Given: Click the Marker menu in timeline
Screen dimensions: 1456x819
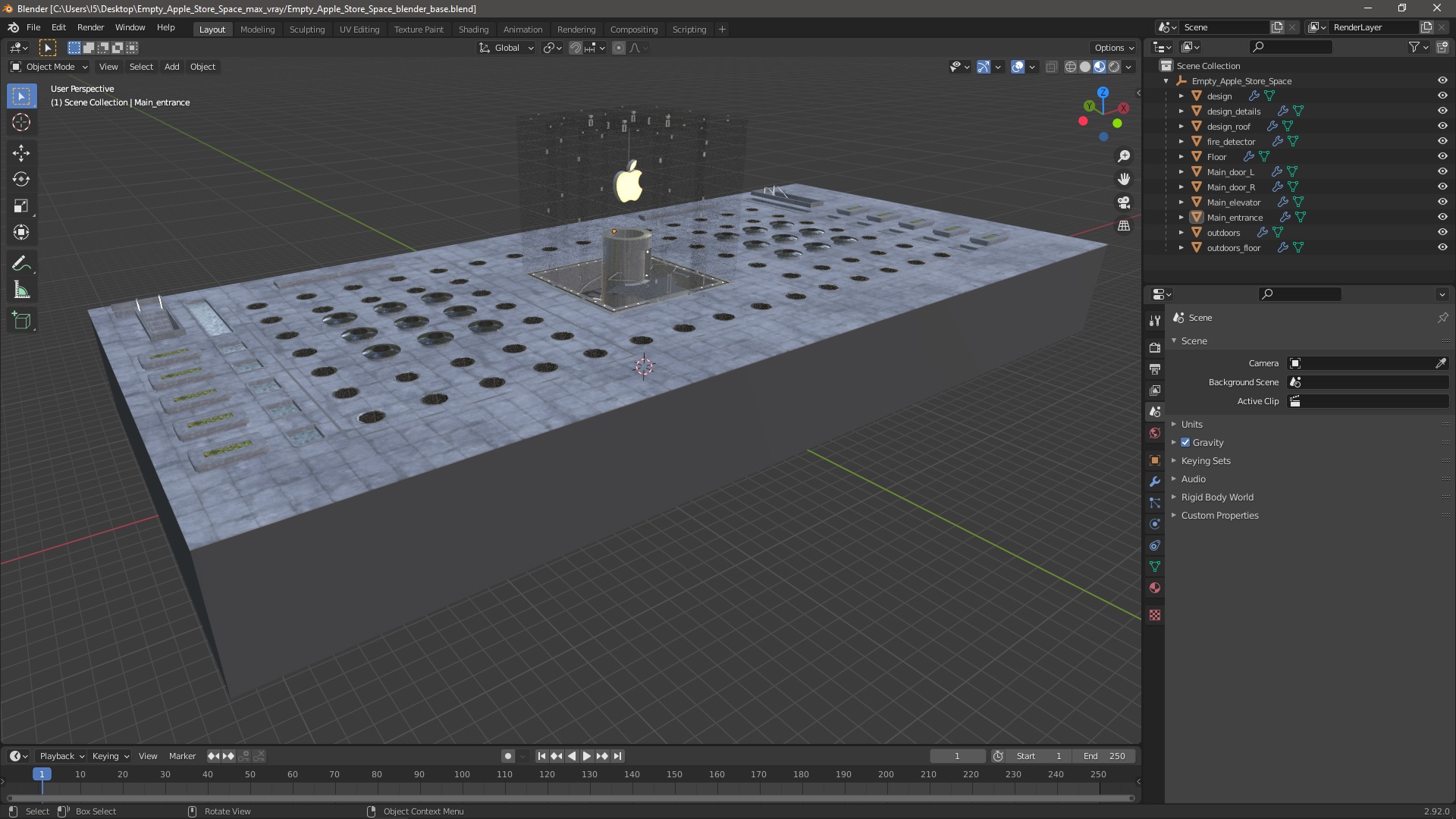Looking at the screenshot, I should point(182,756).
